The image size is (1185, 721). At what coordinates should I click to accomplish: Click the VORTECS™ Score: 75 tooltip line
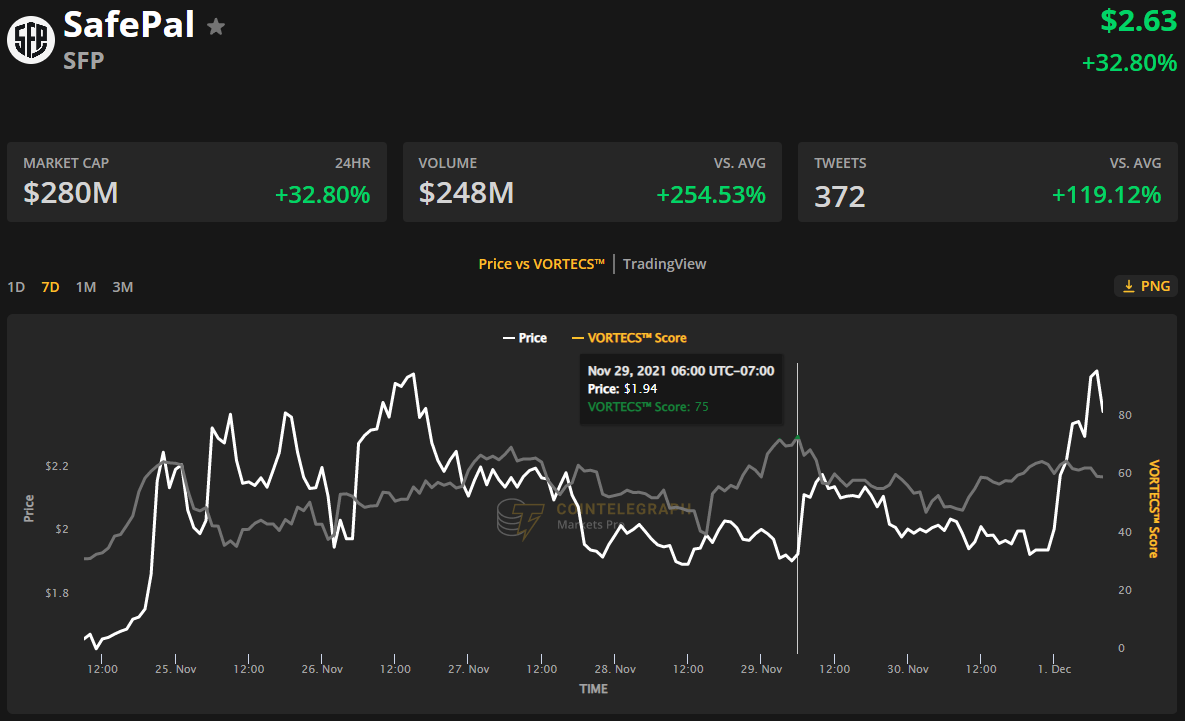pyautogui.click(x=648, y=407)
